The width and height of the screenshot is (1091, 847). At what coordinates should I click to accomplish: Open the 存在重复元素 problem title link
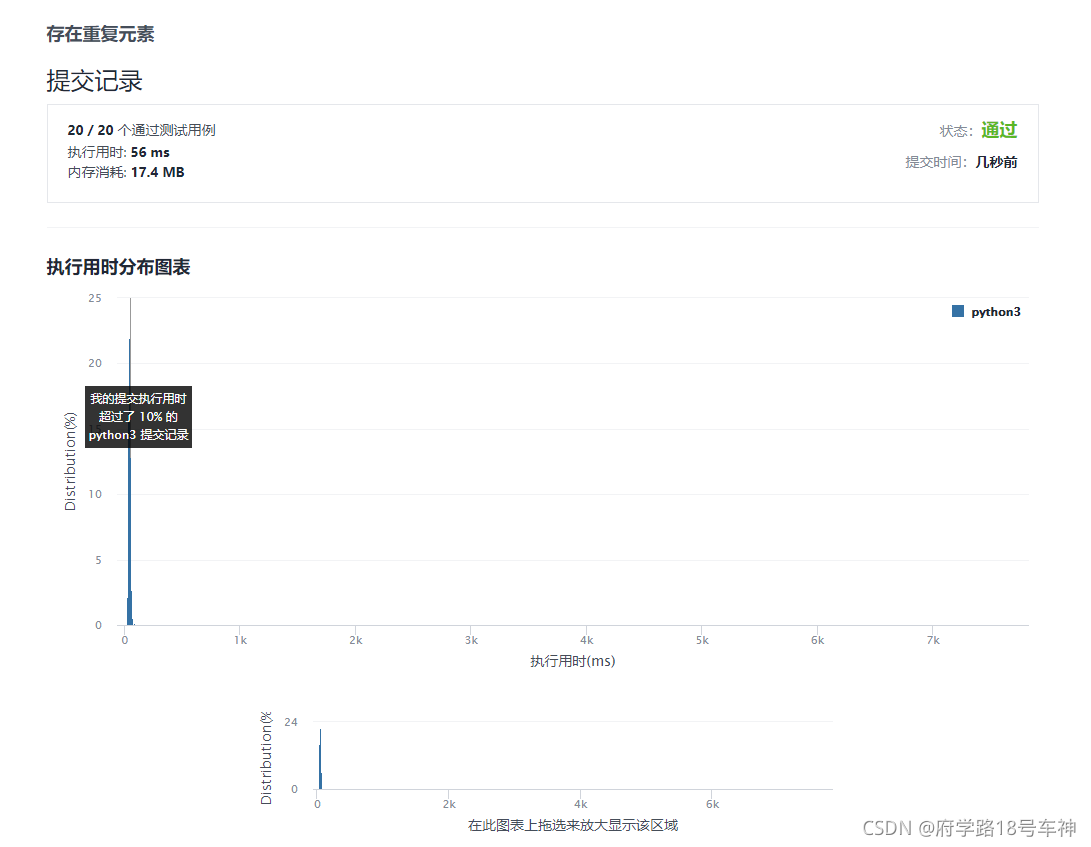100,34
